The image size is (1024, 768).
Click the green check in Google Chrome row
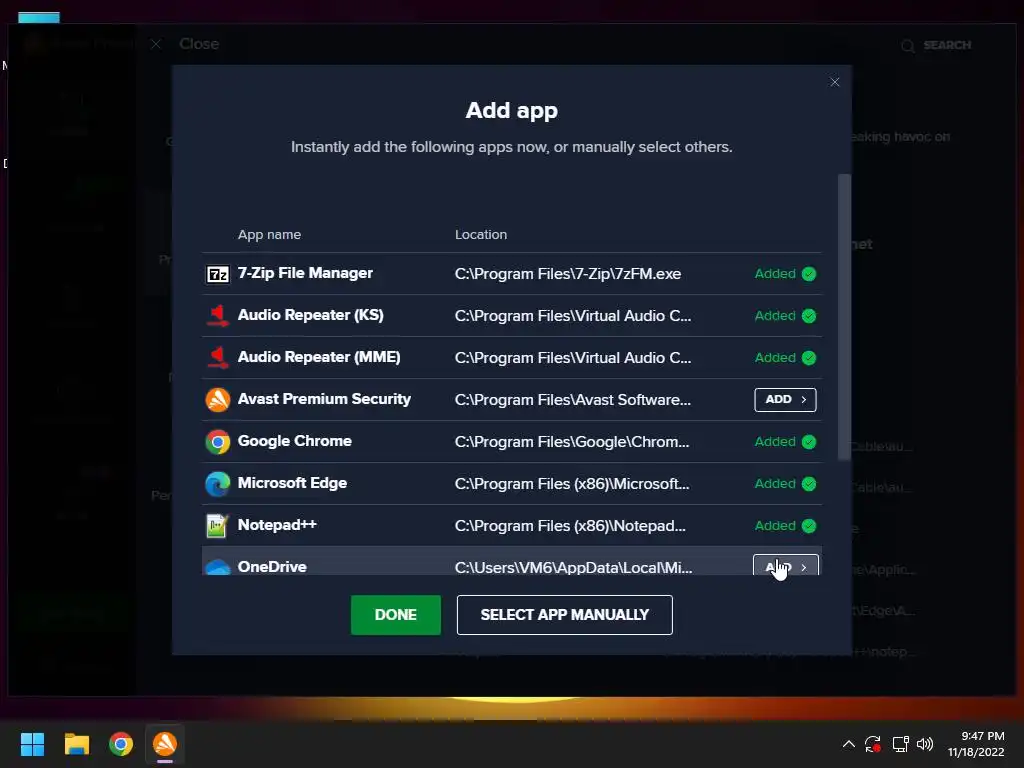point(808,442)
